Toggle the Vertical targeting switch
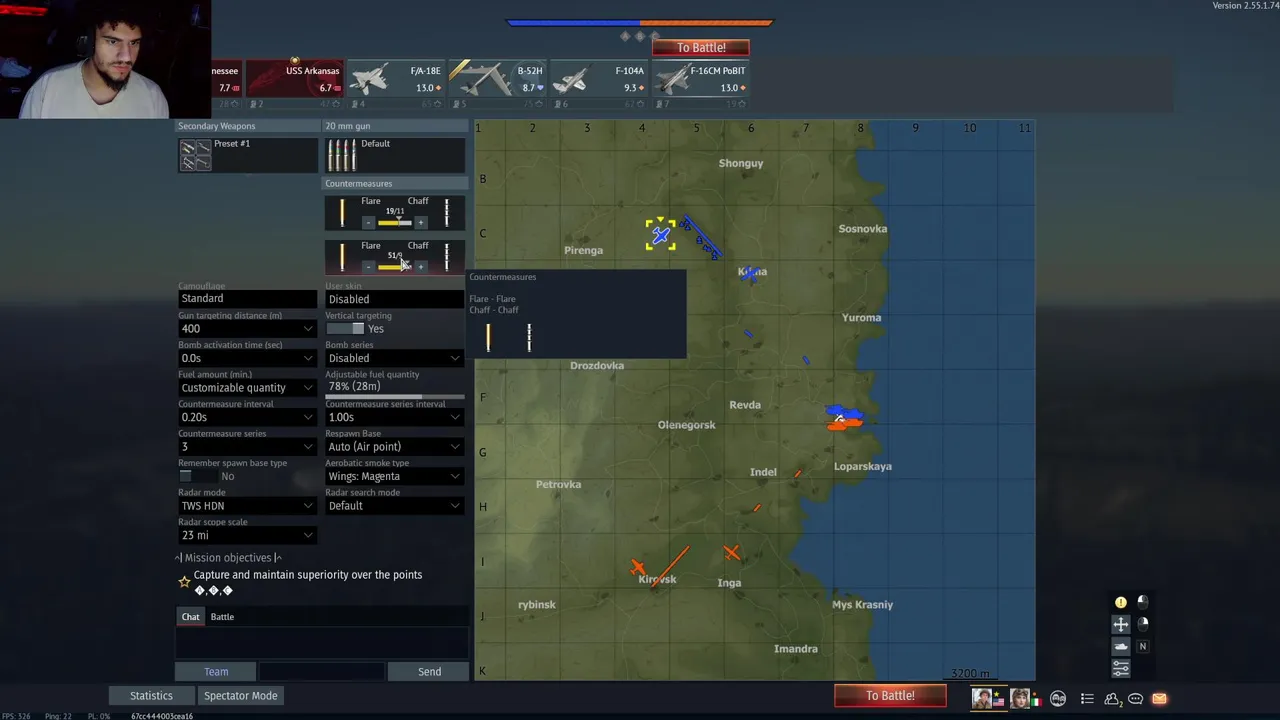 345,328
